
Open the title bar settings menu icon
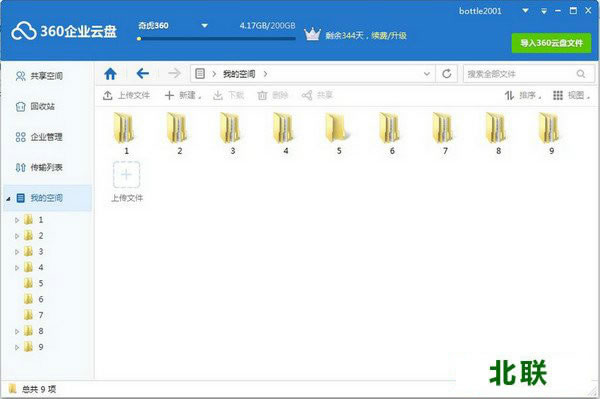pos(544,11)
